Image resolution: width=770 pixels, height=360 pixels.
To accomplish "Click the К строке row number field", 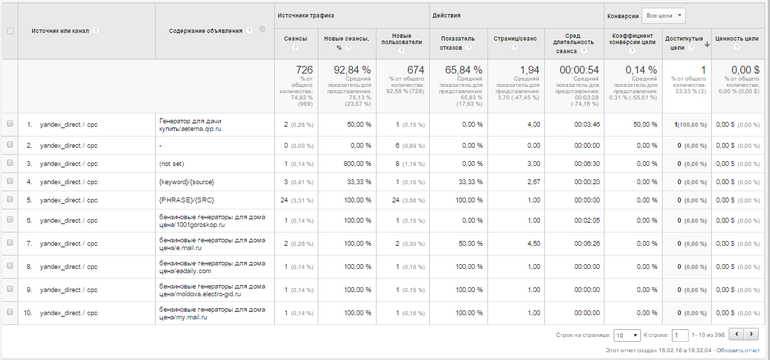I will (x=680, y=335).
